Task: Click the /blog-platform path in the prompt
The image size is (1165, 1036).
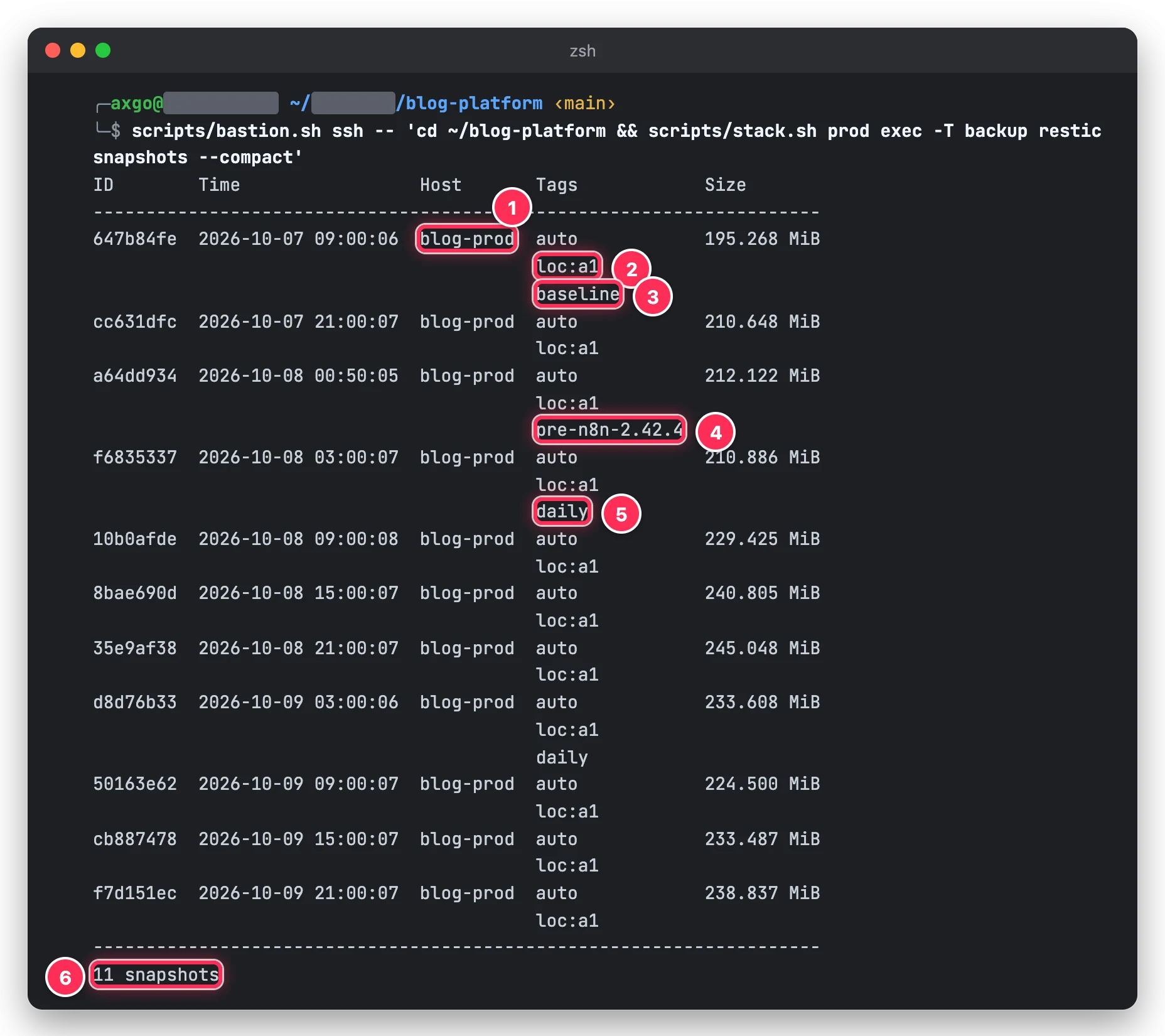Action: pos(469,103)
